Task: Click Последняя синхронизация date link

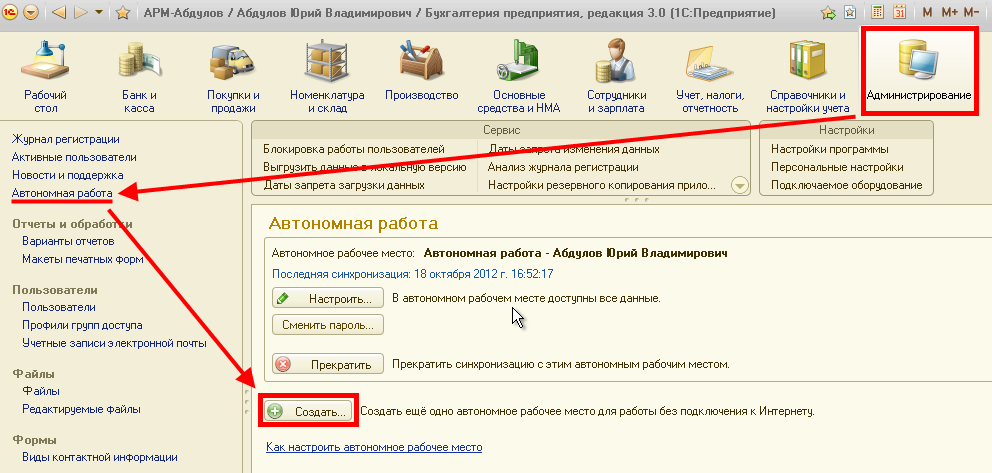Action: (413, 274)
